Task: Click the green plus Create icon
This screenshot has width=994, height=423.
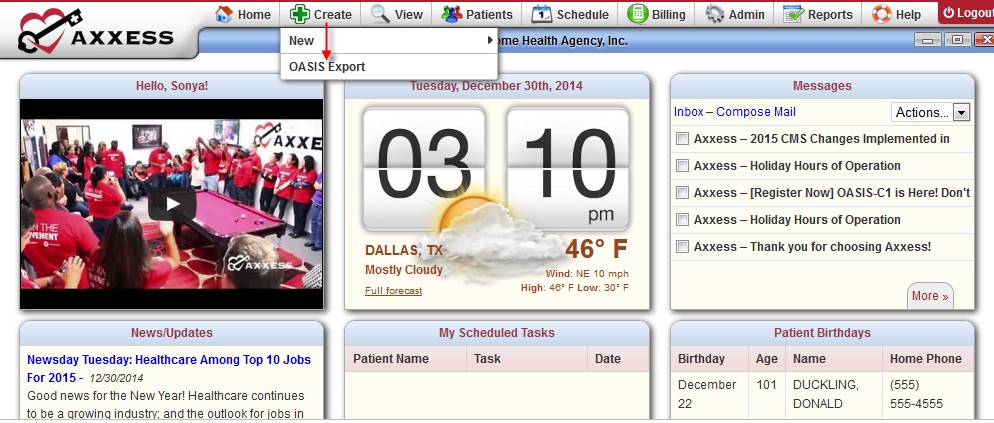Action: pyautogui.click(x=299, y=14)
